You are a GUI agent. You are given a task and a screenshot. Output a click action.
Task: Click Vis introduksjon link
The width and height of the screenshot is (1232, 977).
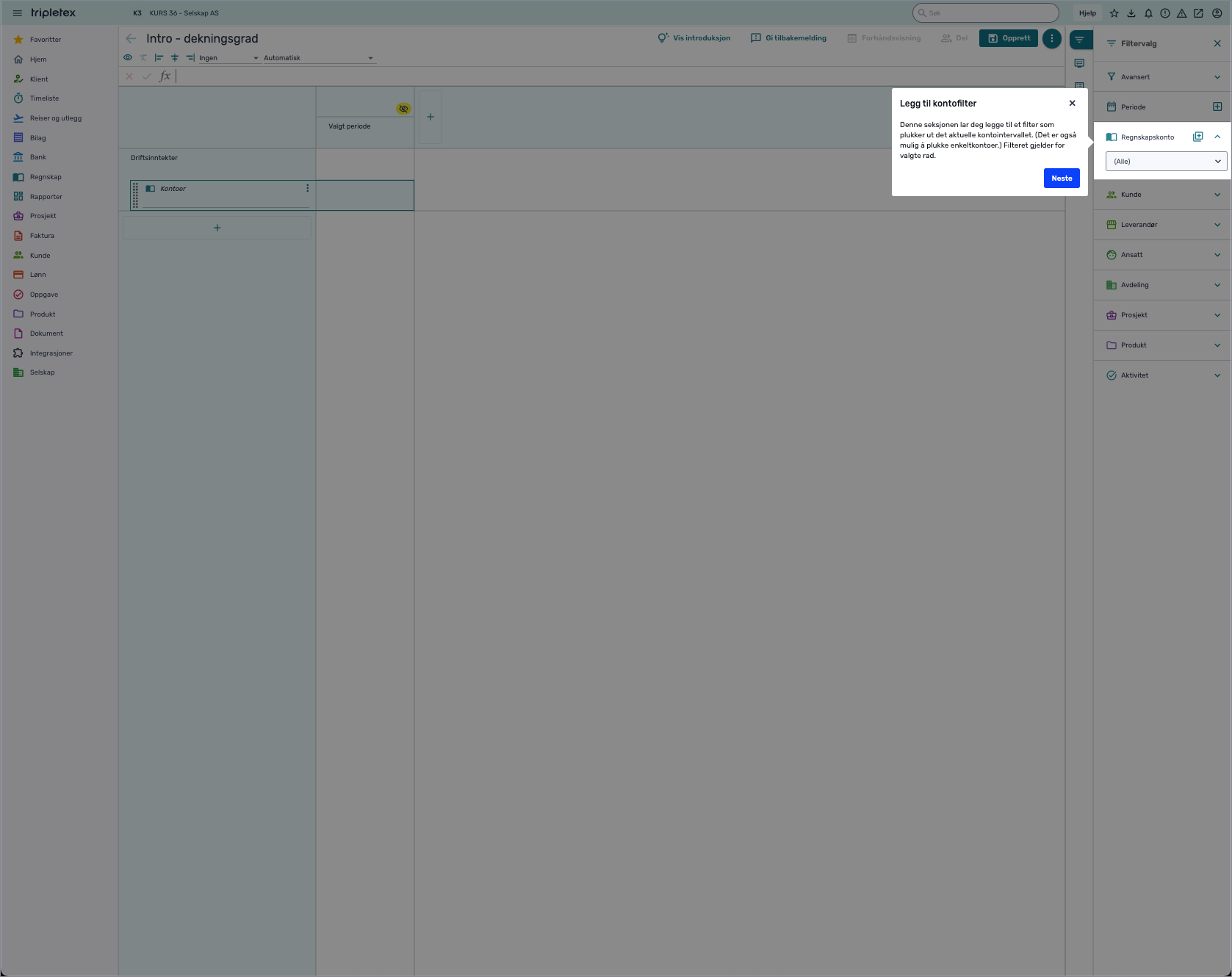coord(694,38)
